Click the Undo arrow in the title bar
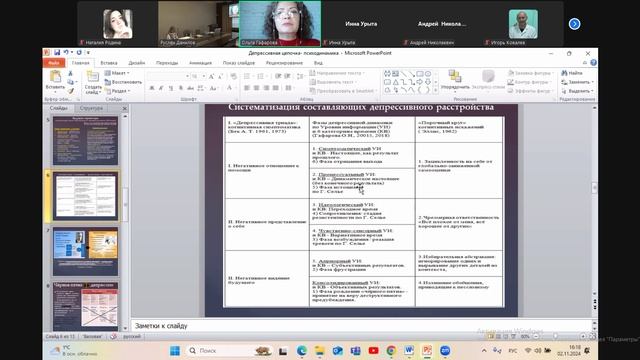 [66, 53]
